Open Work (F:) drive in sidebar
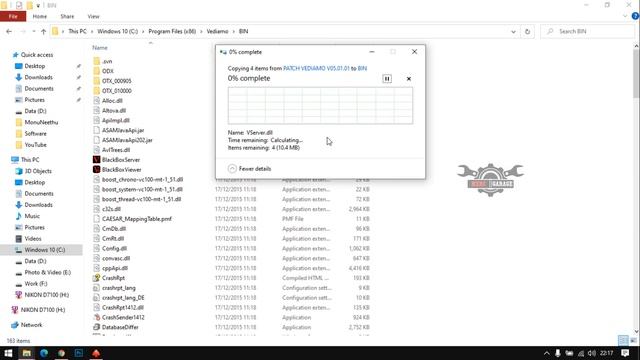This screenshot has width=640, height=360. pos(36,283)
